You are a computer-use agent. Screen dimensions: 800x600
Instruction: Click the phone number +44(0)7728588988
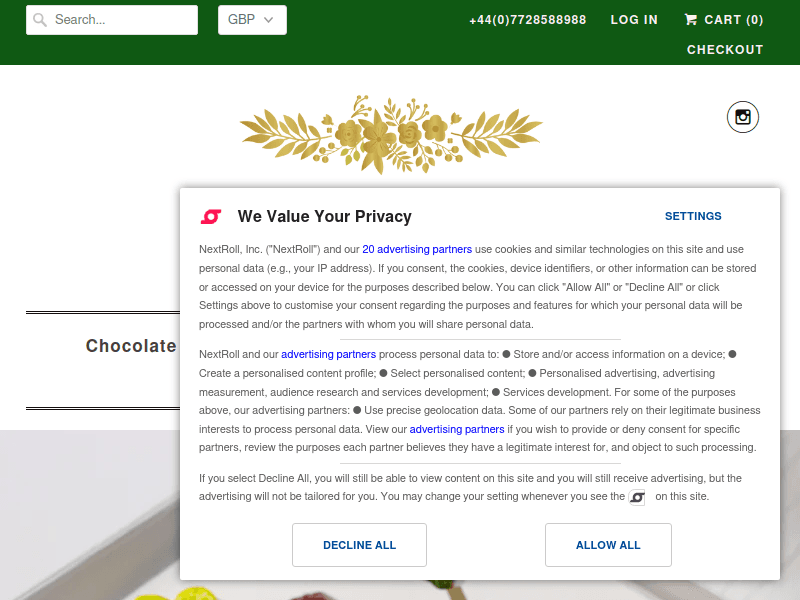(x=528, y=20)
